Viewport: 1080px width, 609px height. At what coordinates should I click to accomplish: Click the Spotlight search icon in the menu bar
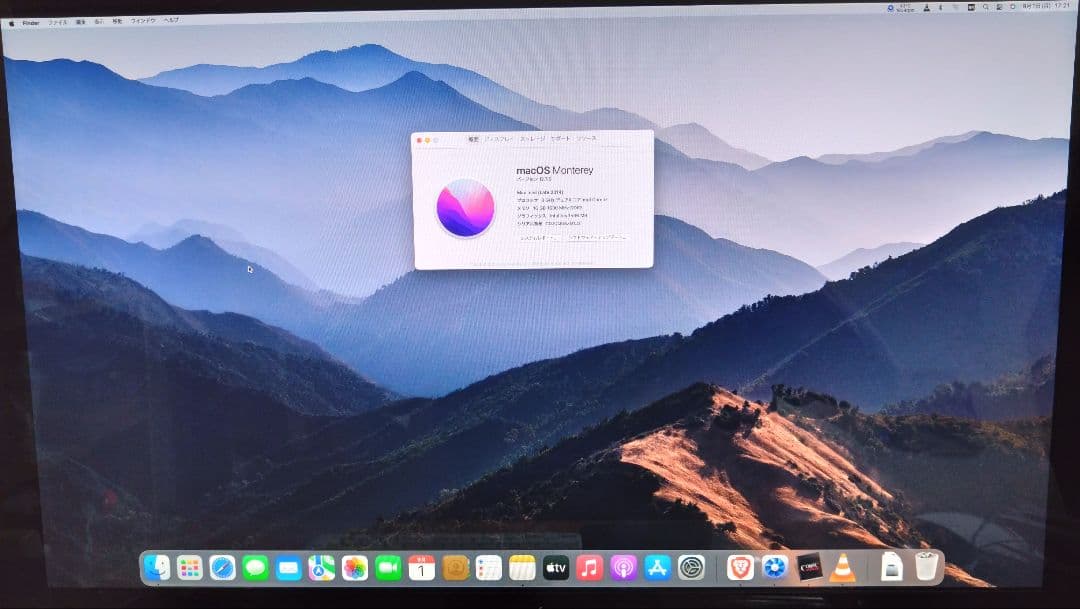pyautogui.click(x=985, y=6)
